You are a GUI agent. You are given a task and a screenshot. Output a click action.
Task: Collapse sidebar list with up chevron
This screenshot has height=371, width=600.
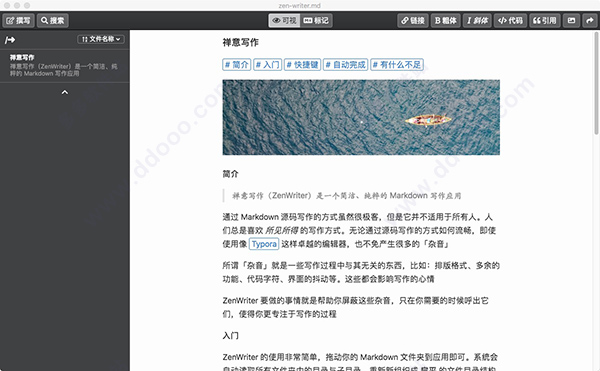(65, 92)
